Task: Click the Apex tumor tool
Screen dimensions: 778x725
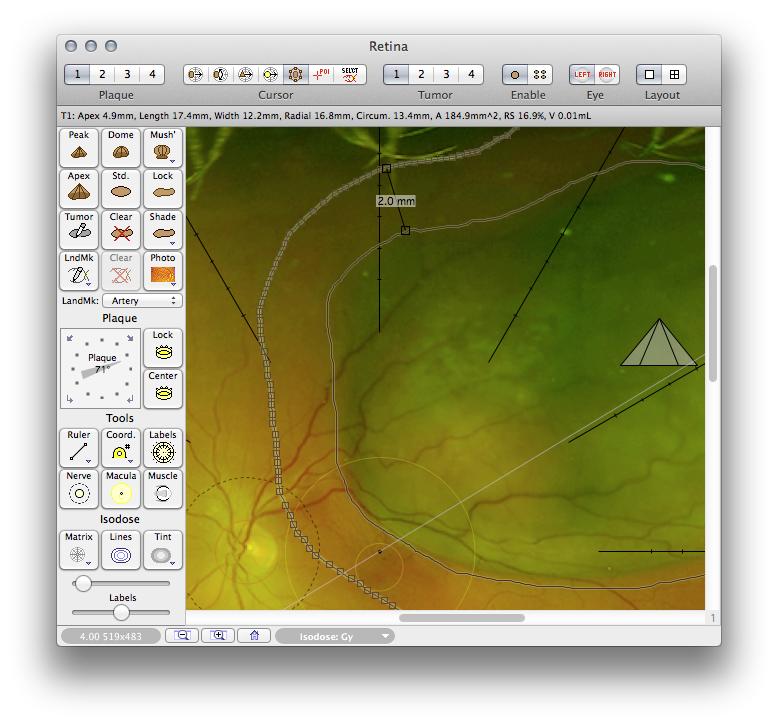Action: click(x=79, y=189)
